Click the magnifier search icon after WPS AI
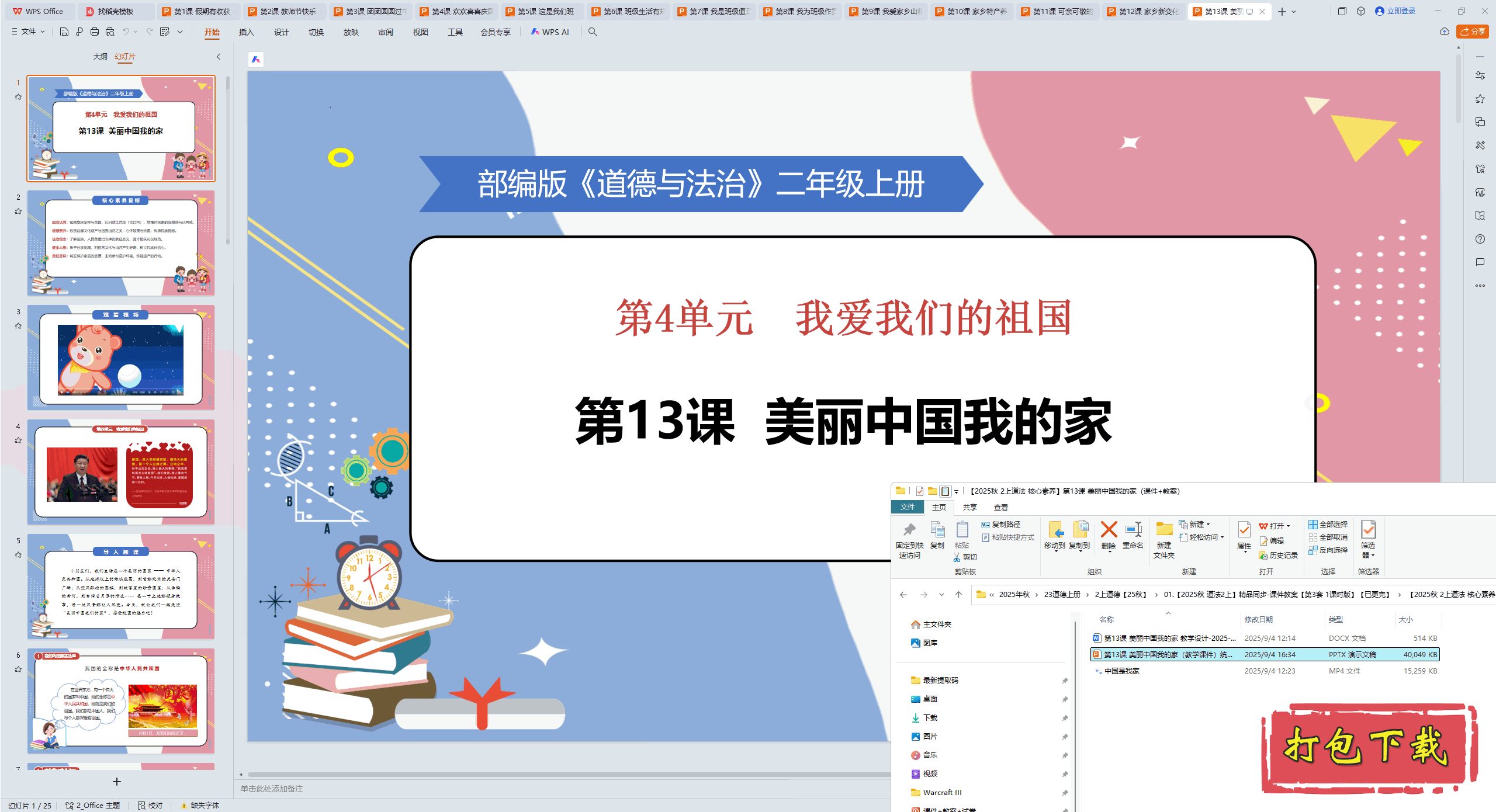The height and width of the screenshot is (812, 1496). (593, 32)
